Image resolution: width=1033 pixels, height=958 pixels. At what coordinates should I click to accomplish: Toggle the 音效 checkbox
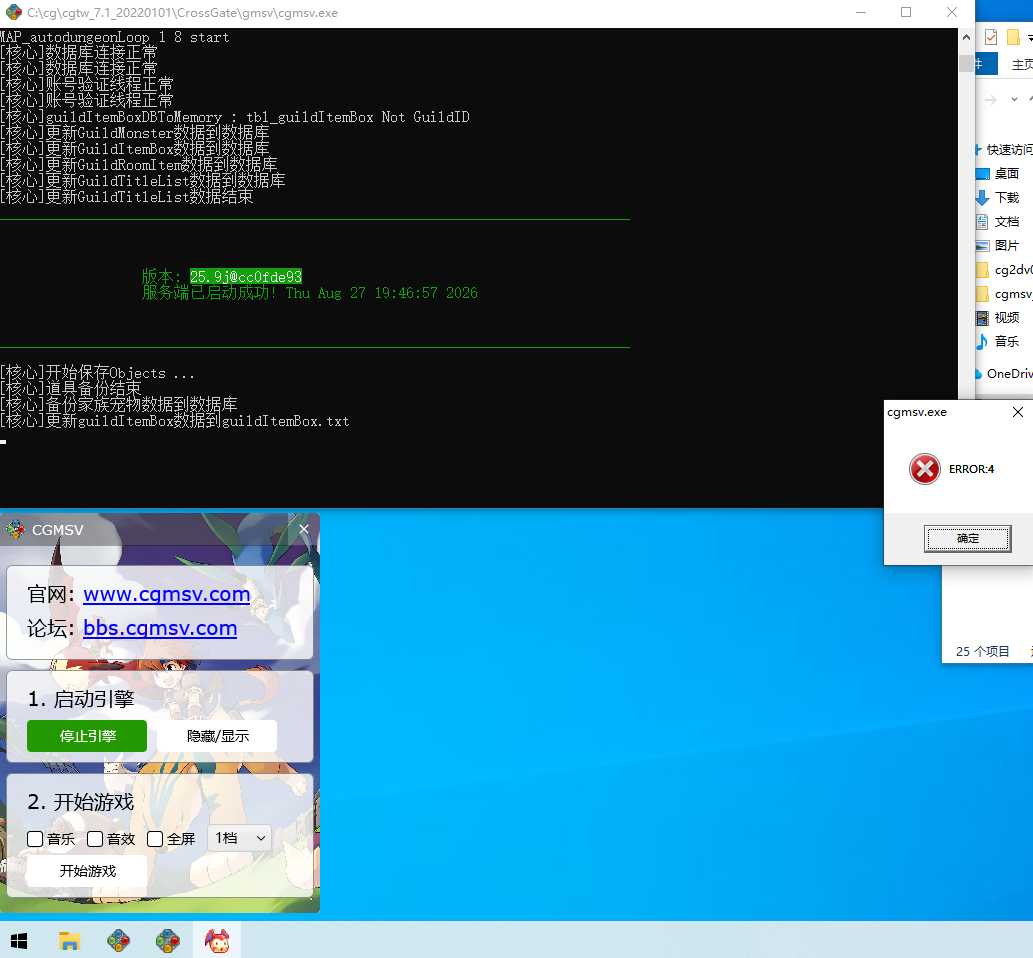click(x=95, y=839)
